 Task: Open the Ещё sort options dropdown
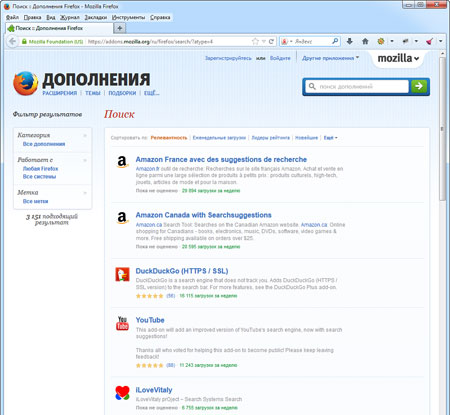(x=330, y=138)
